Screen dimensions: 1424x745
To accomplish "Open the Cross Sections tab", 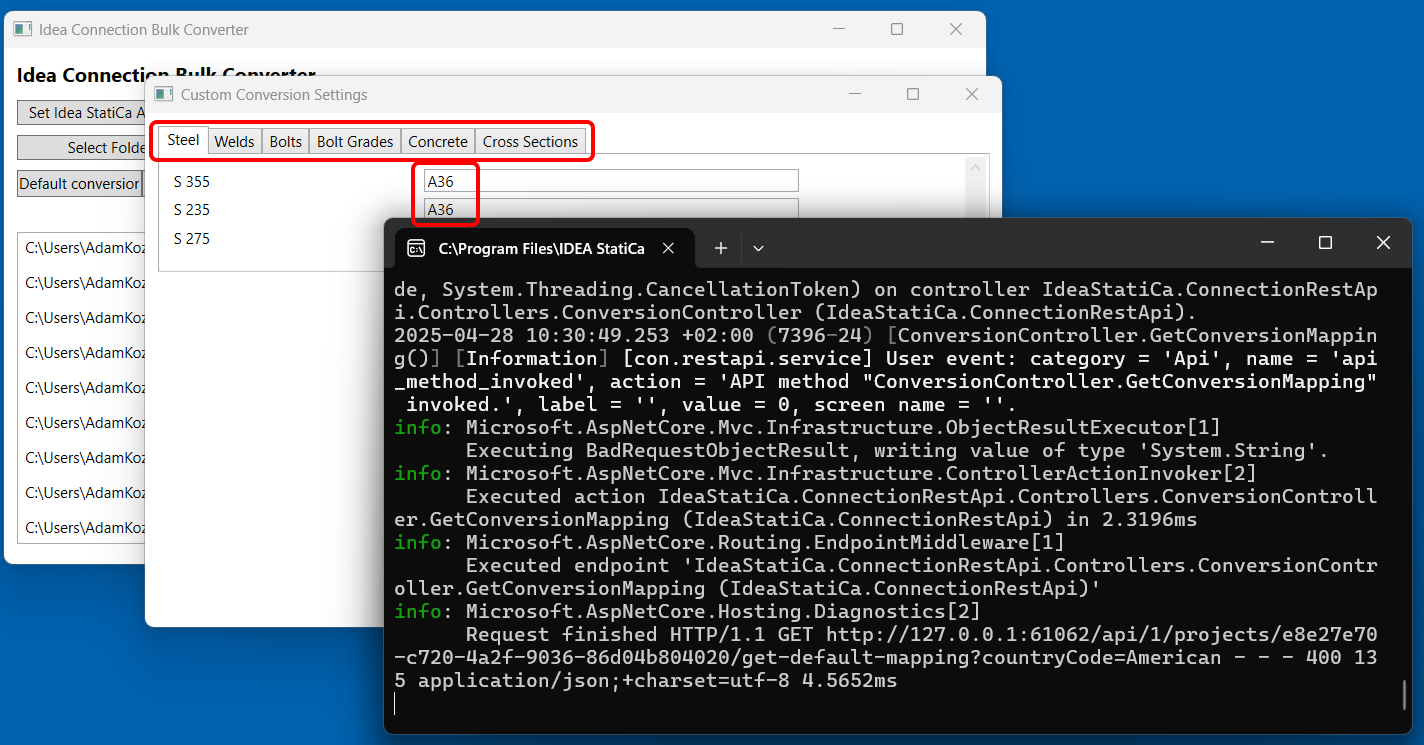I will (530, 142).
